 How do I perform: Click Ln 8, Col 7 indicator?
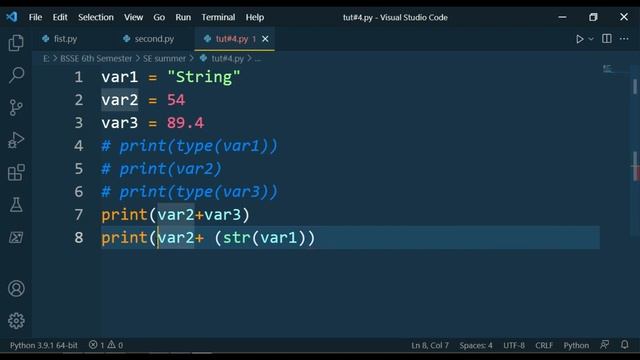[430, 345]
